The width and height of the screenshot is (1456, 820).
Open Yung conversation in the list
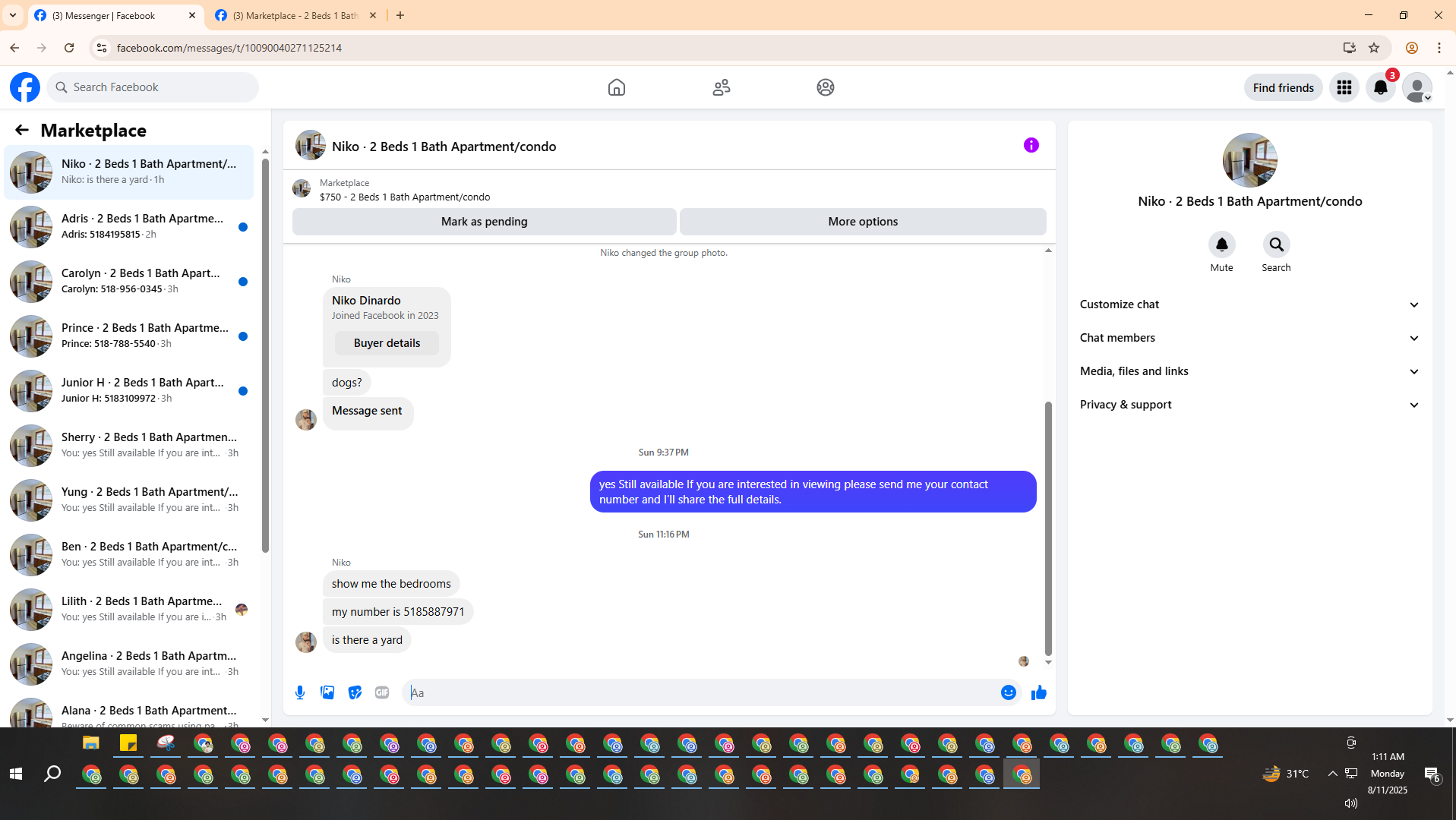[x=129, y=500]
